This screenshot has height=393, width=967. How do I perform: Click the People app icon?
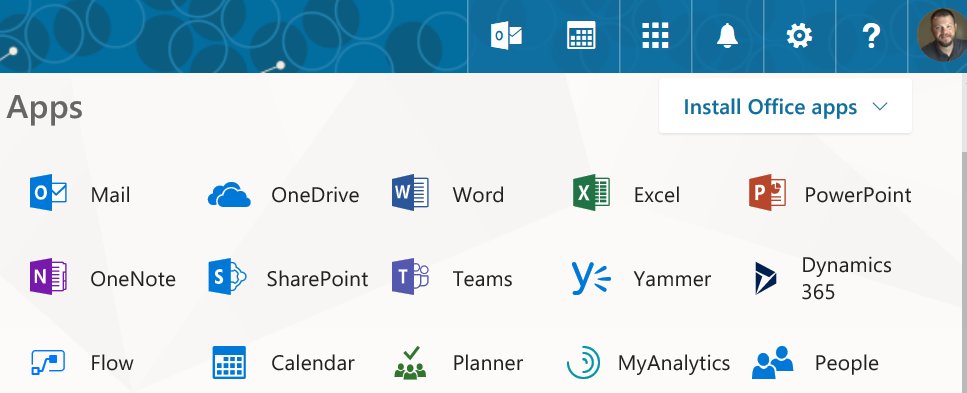(x=772, y=362)
